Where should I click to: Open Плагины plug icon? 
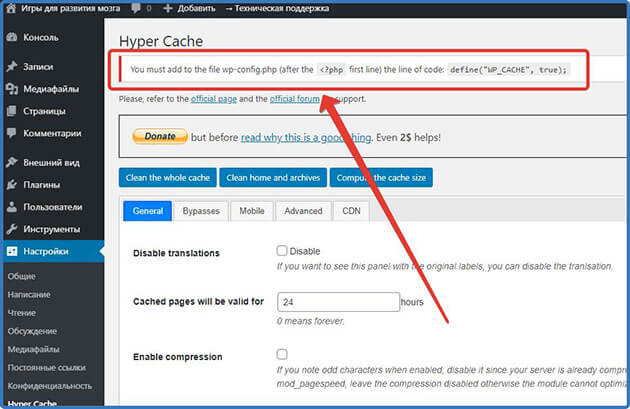[12, 185]
